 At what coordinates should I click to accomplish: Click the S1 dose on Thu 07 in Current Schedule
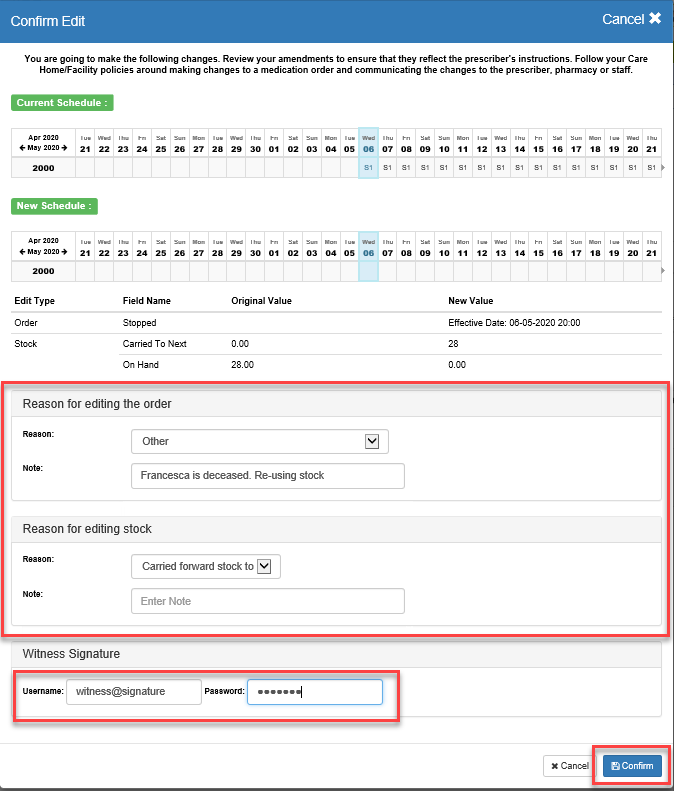coord(387,168)
